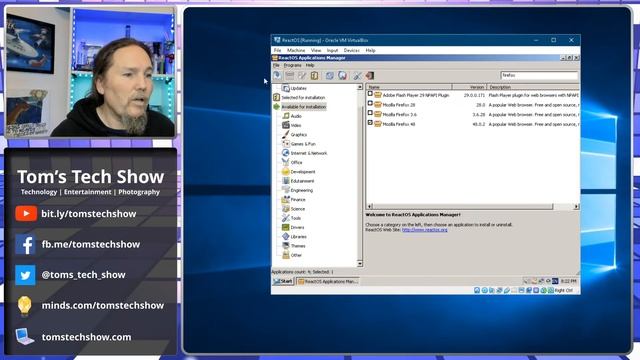Viewport: 640px width, 360px height.
Task: Open the Finance category
Action: [298, 200]
